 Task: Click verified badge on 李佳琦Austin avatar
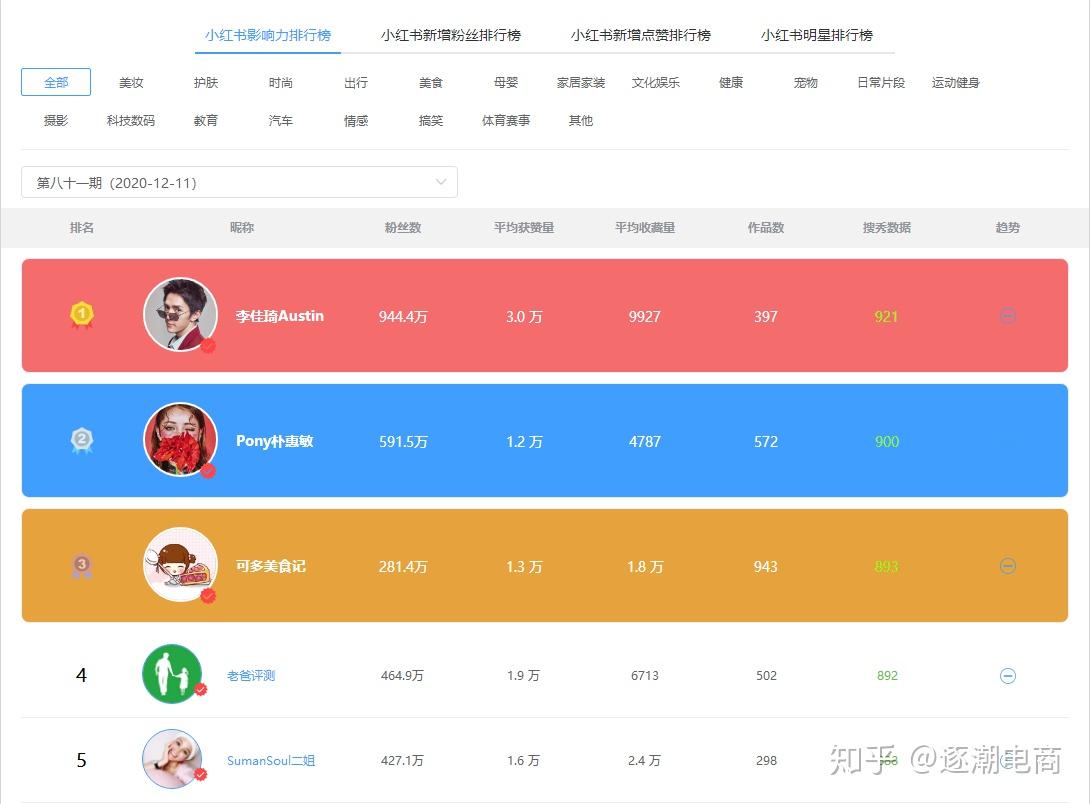(208, 345)
